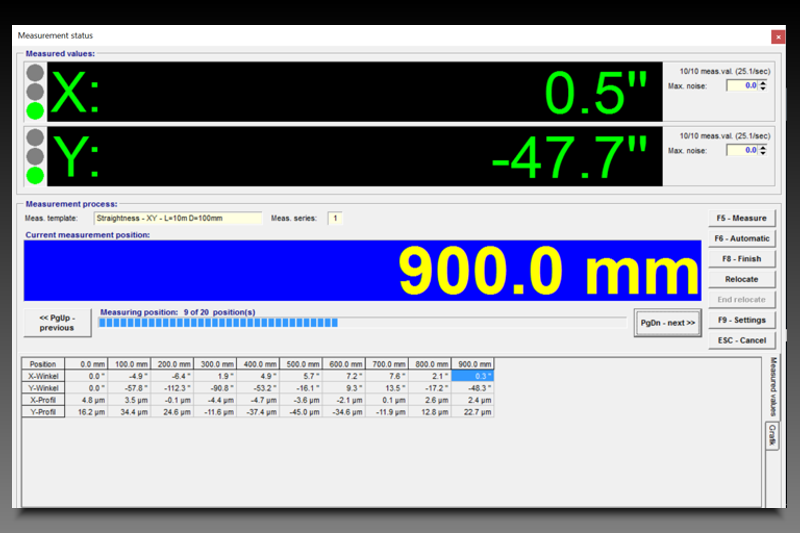Select X-Profil cell -4.7 µm
The width and height of the screenshot is (800, 533).
[x=258, y=400]
